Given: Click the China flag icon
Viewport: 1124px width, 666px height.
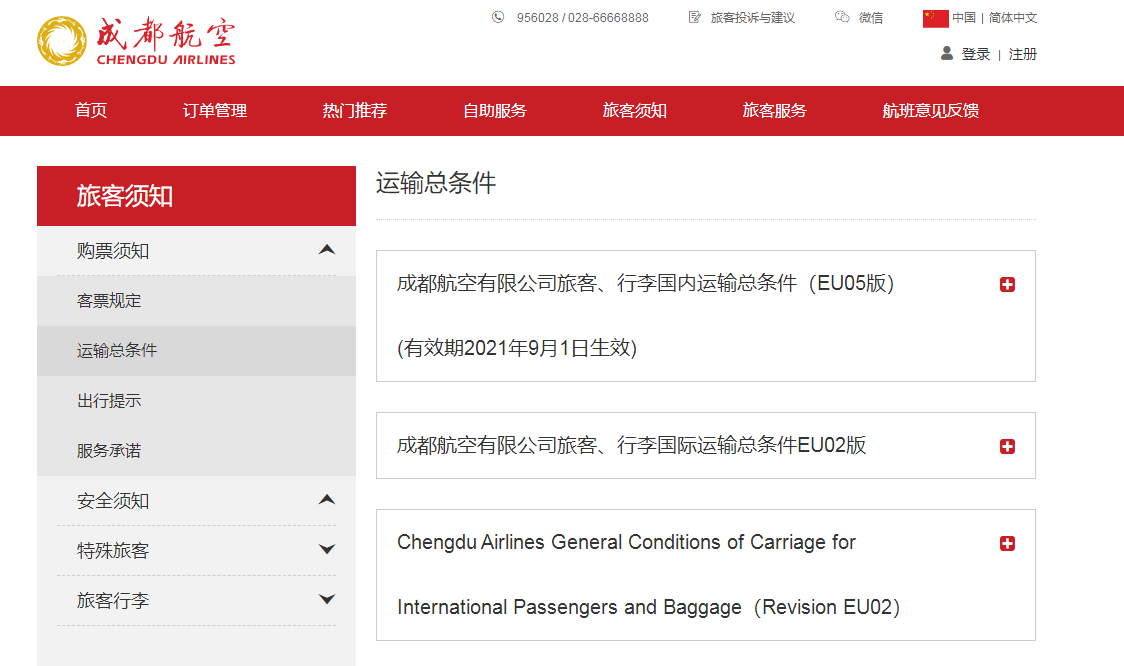Looking at the screenshot, I should [x=935, y=18].
